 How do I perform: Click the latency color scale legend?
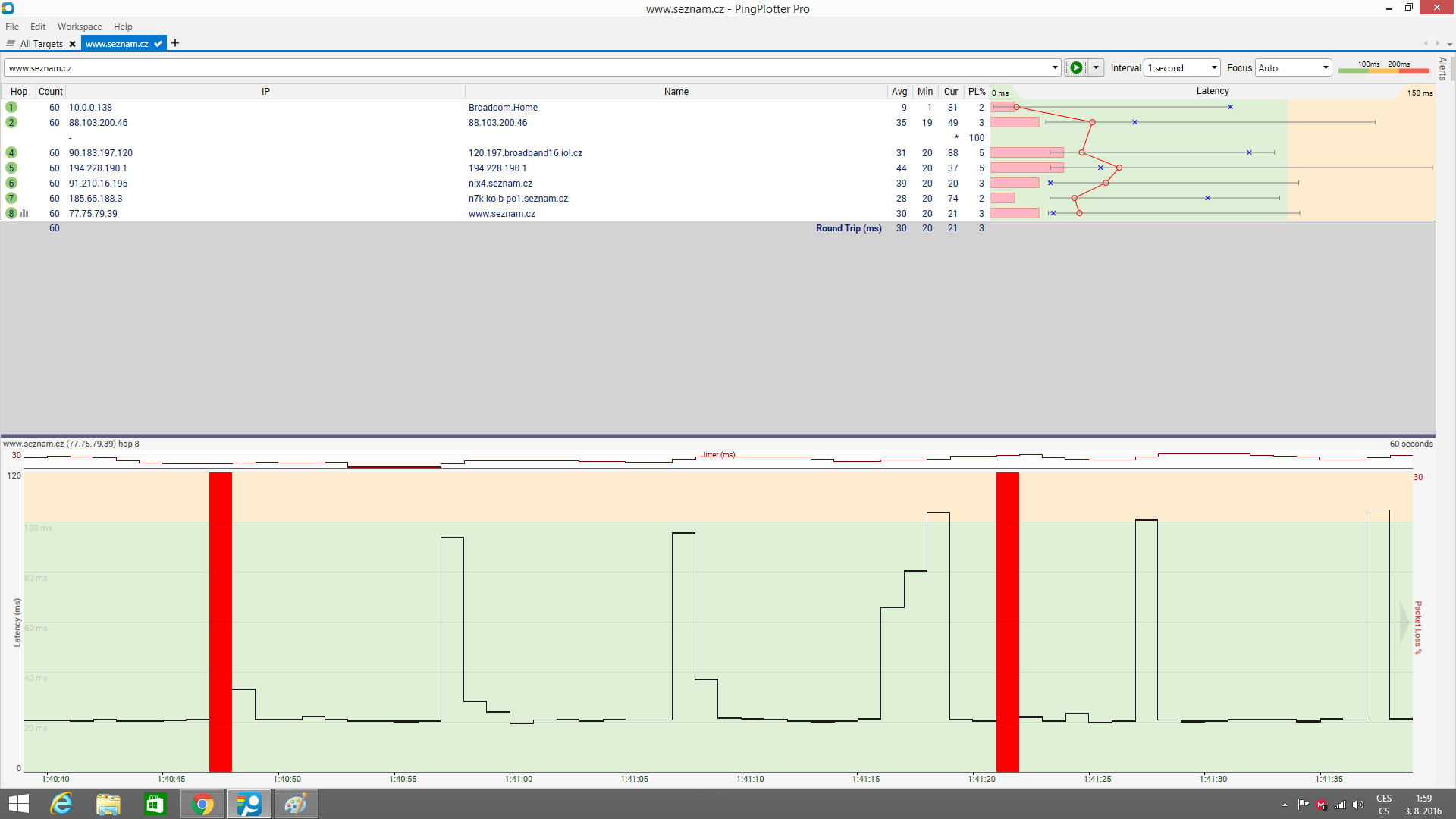tap(1383, 67)
